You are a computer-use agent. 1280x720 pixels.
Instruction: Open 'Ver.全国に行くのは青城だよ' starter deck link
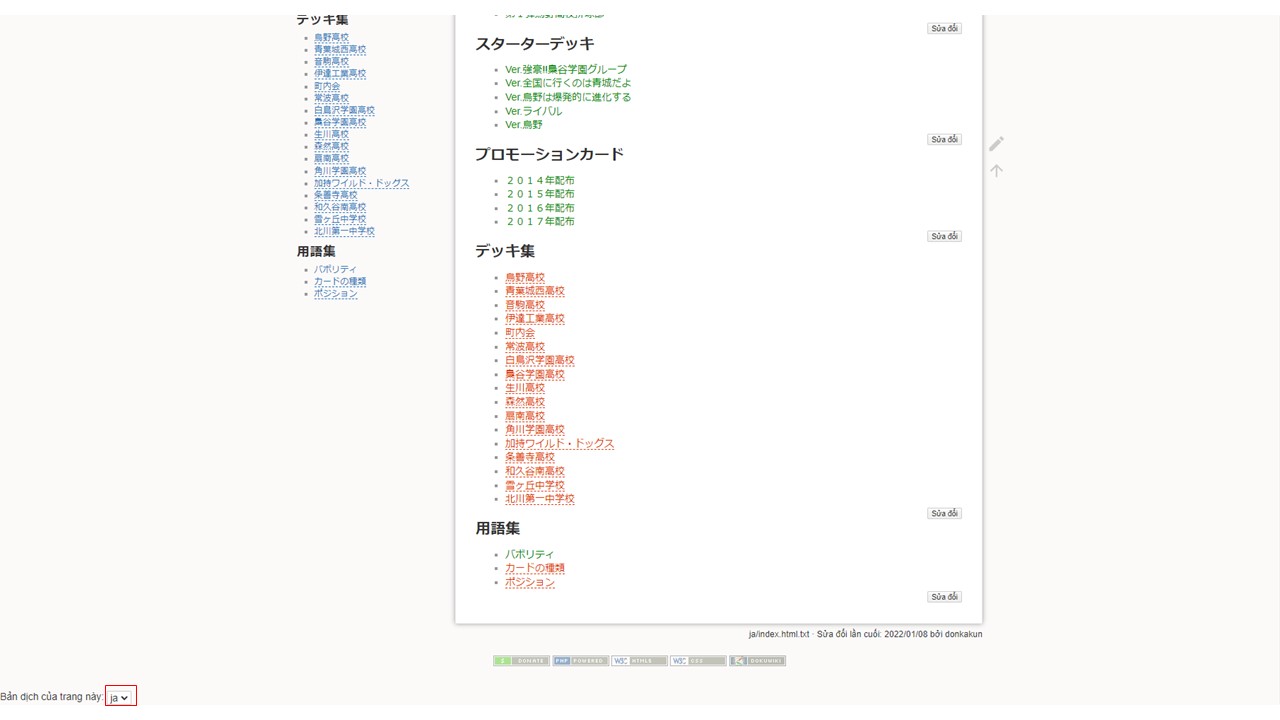[x=568, y=83]
